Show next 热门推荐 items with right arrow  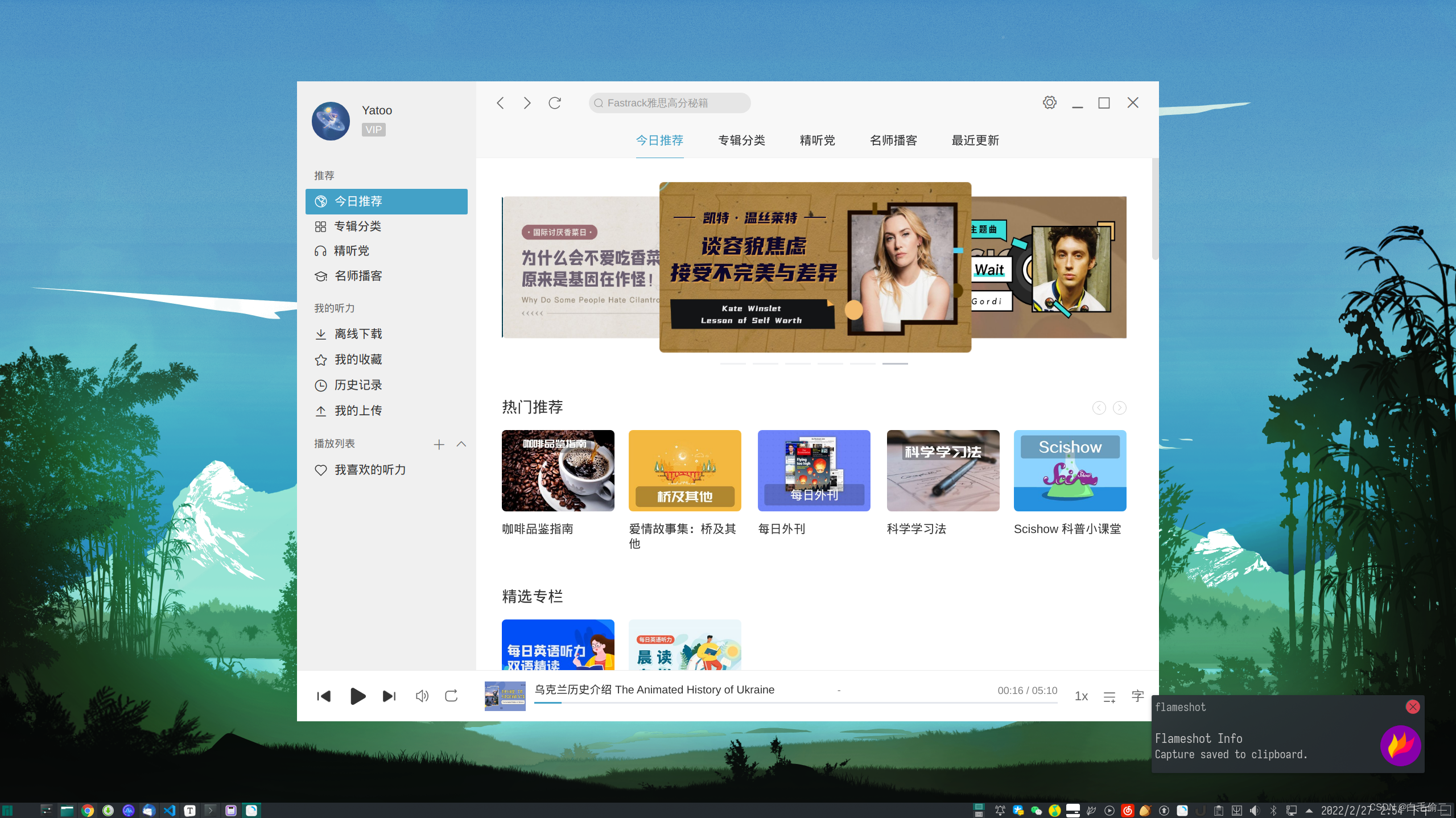1119,408
